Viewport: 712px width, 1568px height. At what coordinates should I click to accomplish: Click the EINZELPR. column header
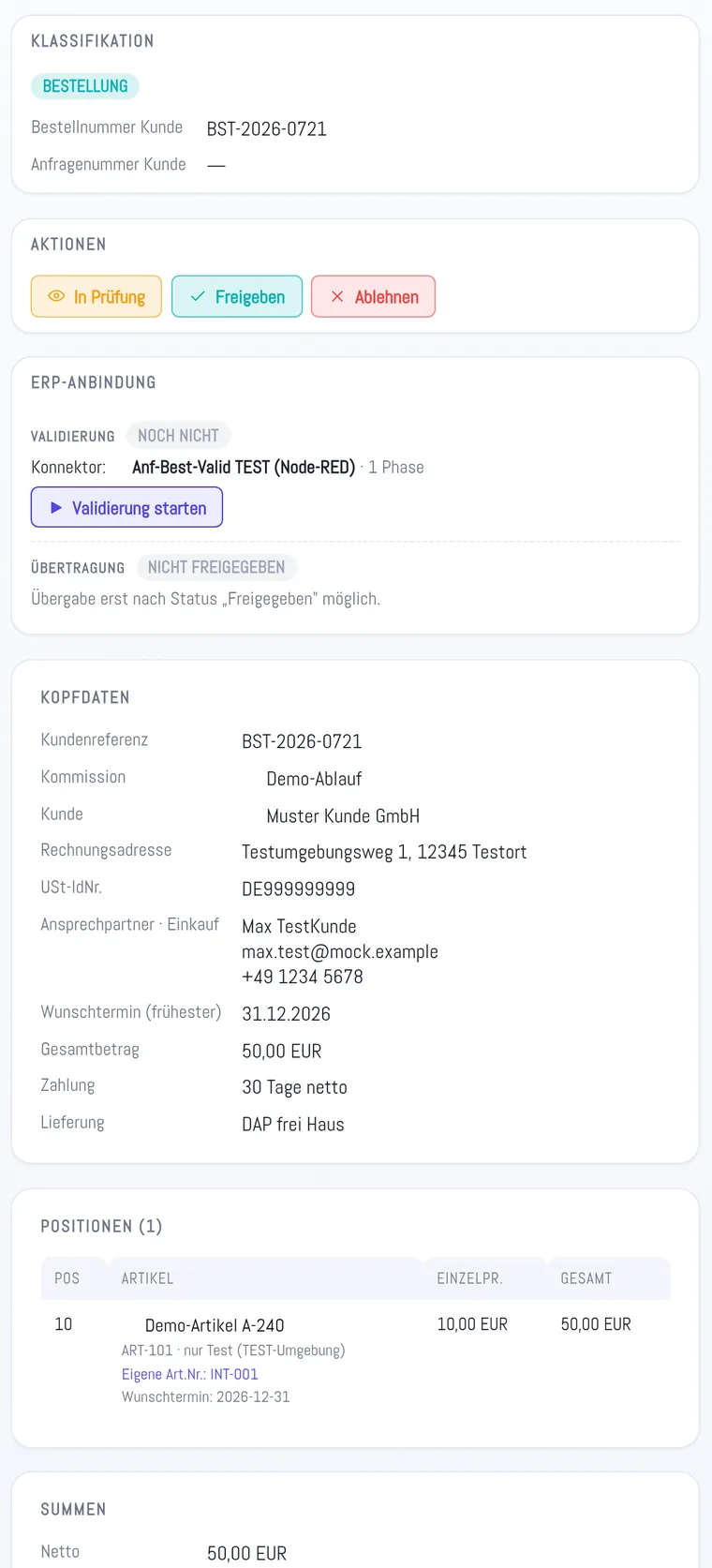[469, 1278]
